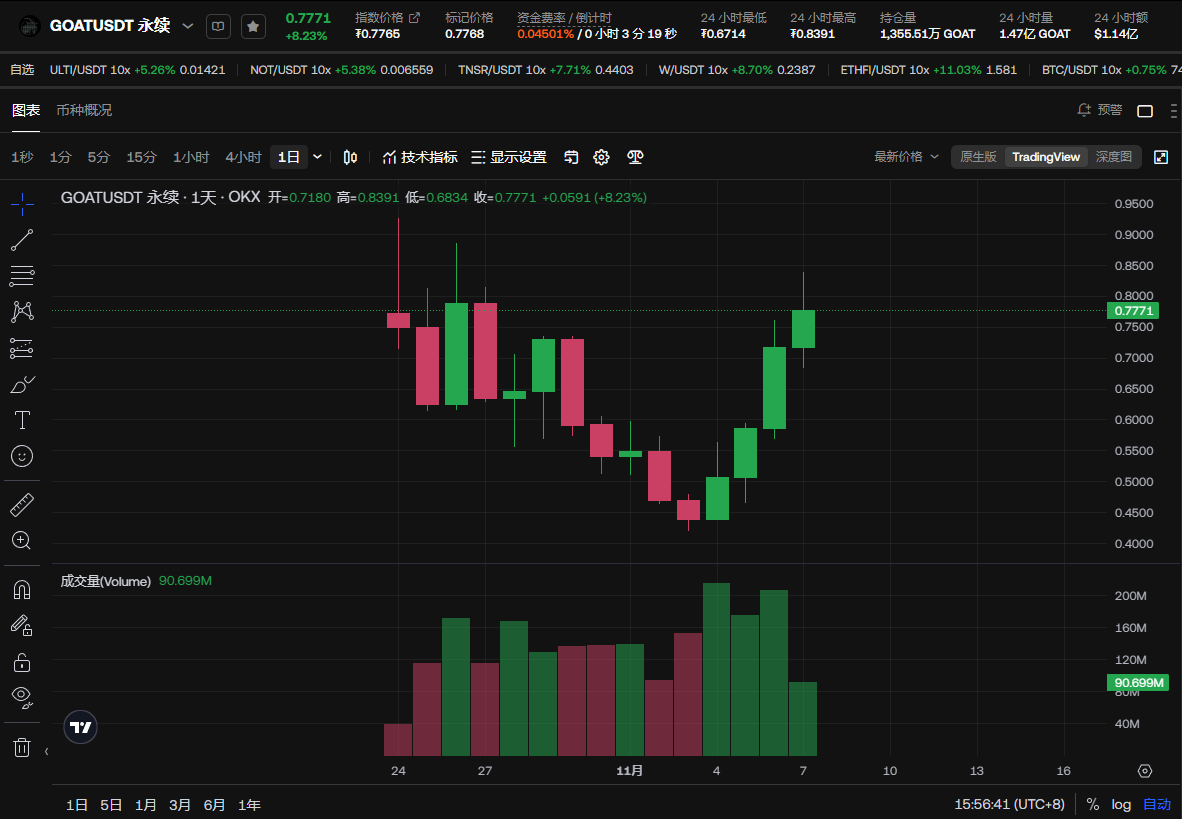Image resolution: width=1182 pixels, height=819 pixels.
Task: Open the 指数价格 external link icon
Action: [414, 17]
